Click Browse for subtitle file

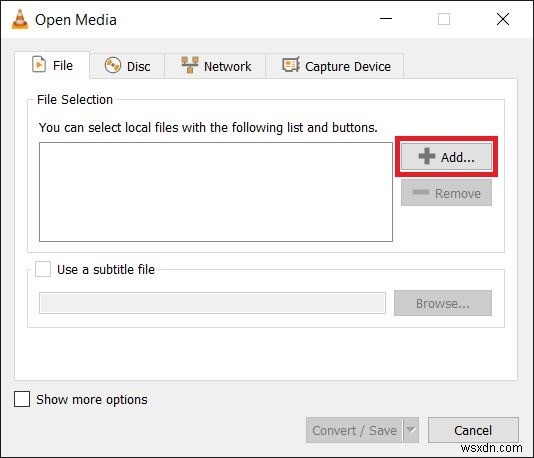443,303
